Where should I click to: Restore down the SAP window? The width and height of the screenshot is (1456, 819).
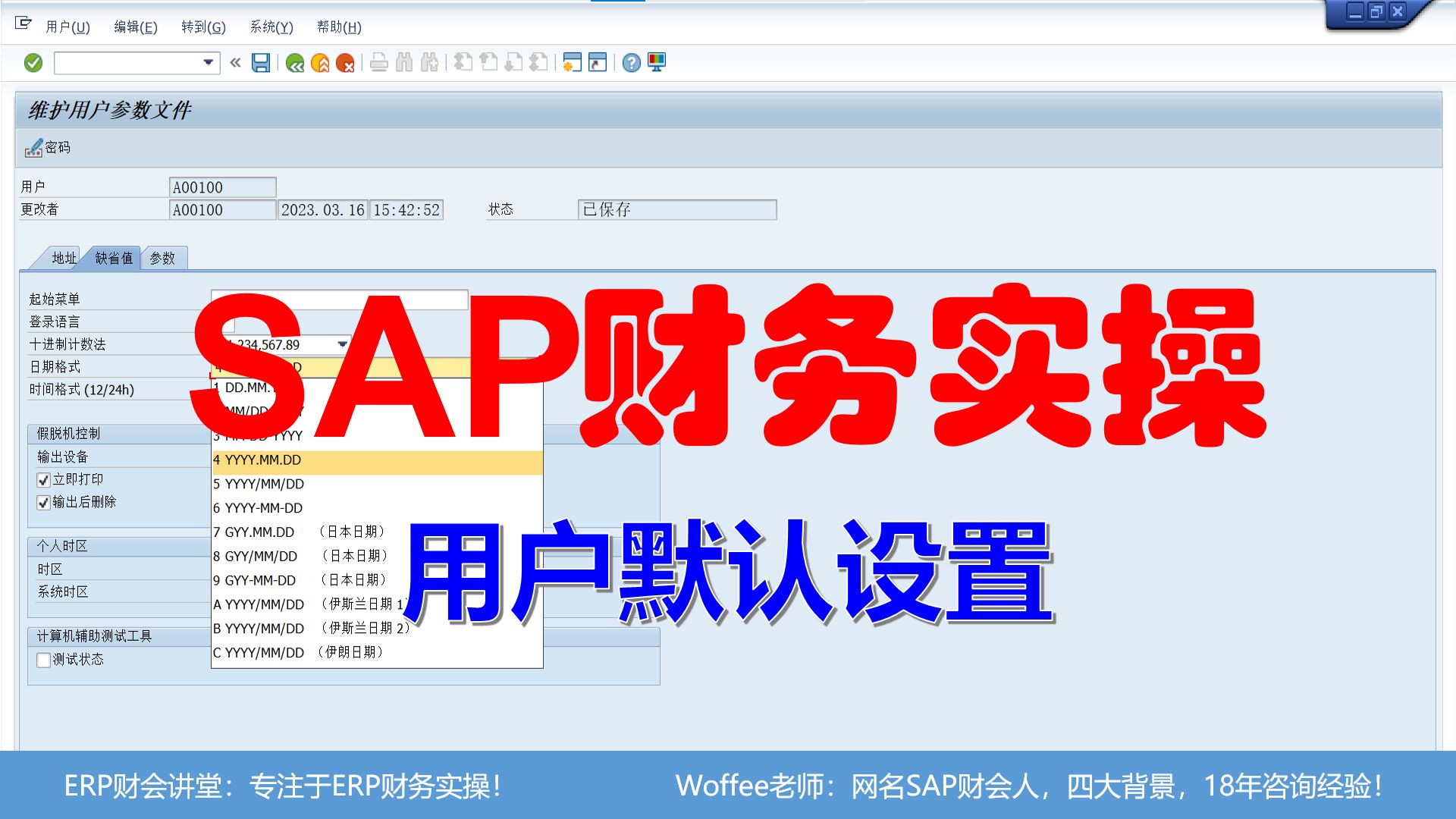click(x=1376, y=12)
